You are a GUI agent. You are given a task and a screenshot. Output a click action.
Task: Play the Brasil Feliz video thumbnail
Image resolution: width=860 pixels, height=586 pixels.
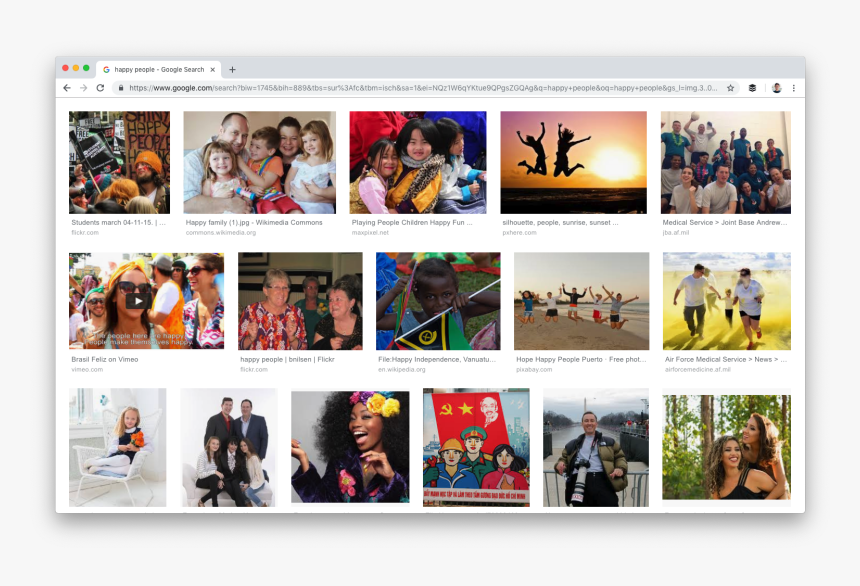(139, 300)
